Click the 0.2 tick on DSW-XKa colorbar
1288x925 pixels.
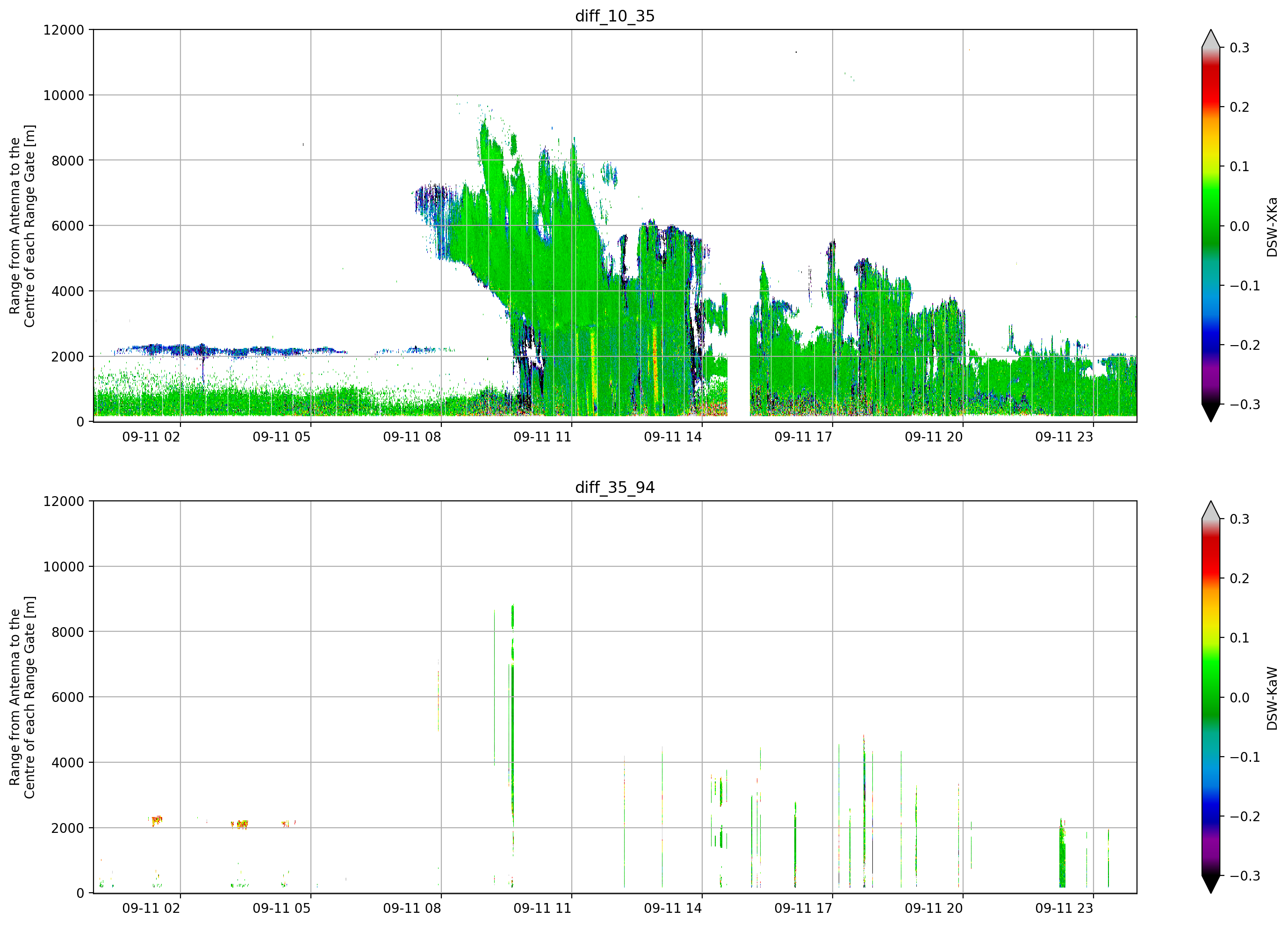pos(1240,108)
